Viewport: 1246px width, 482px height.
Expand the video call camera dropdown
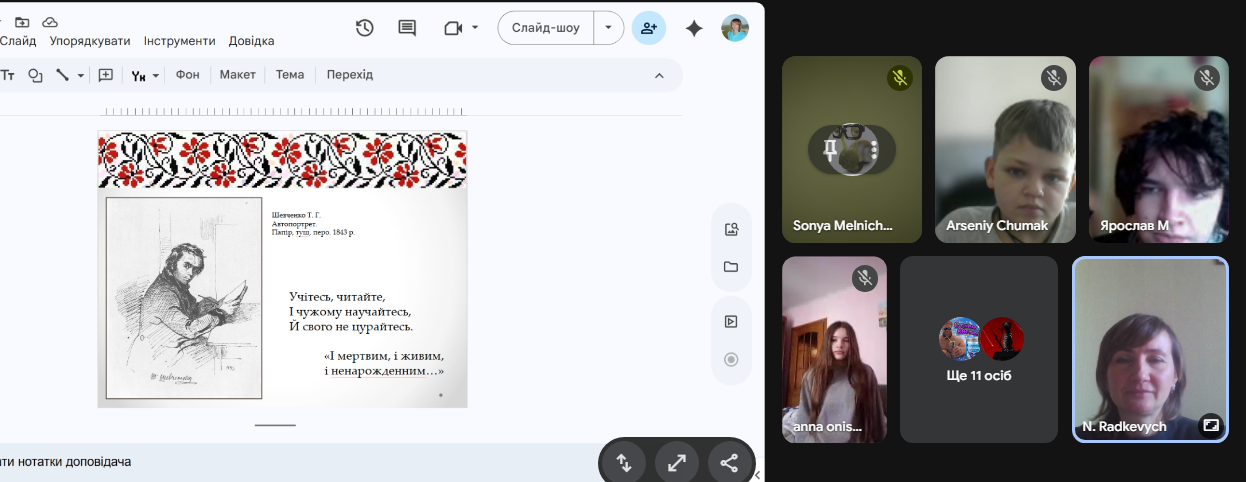pyautogui.click(x=475, y=28)
